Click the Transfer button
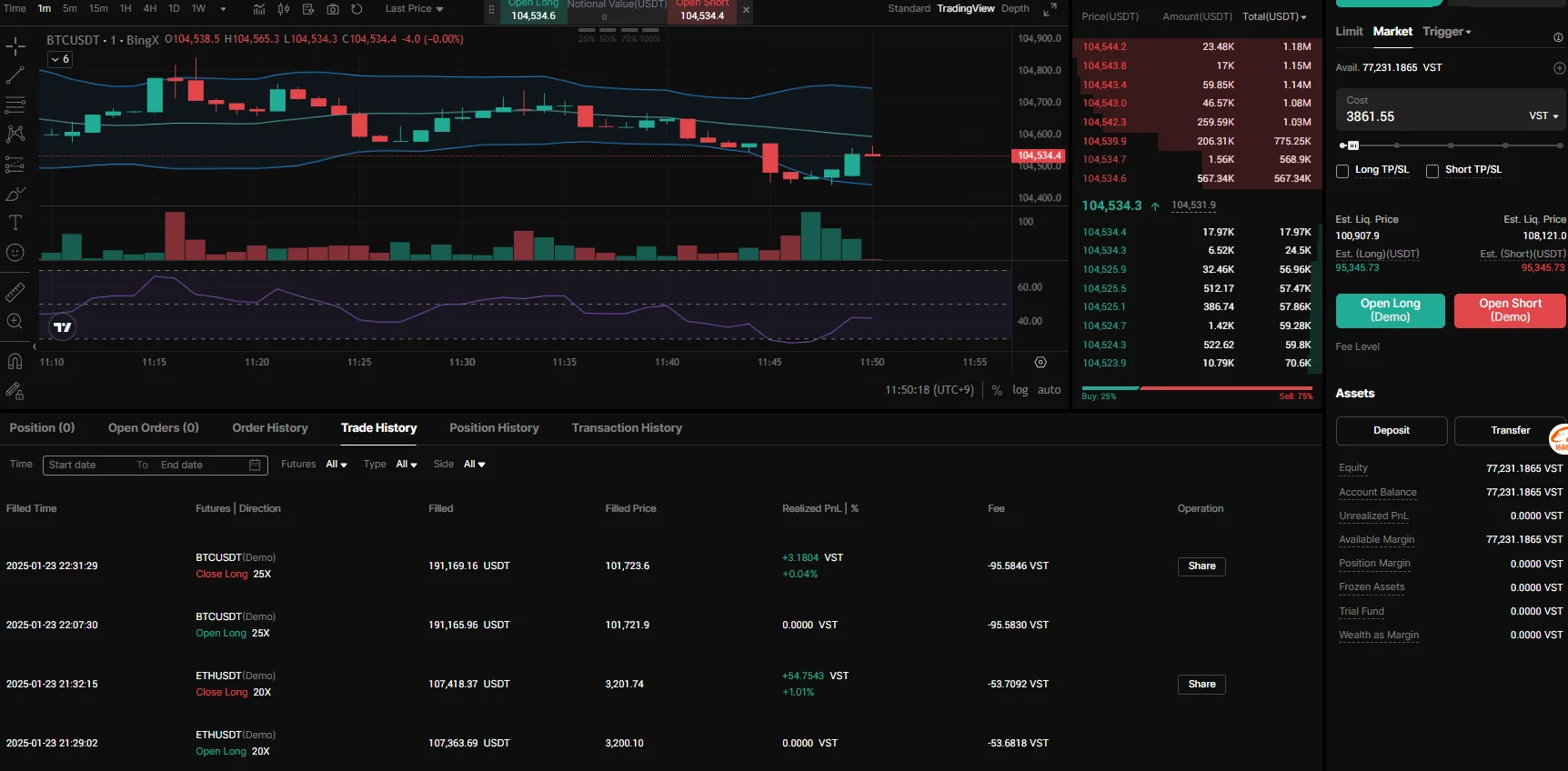 pyautogui.click(x=1510, y=431)
